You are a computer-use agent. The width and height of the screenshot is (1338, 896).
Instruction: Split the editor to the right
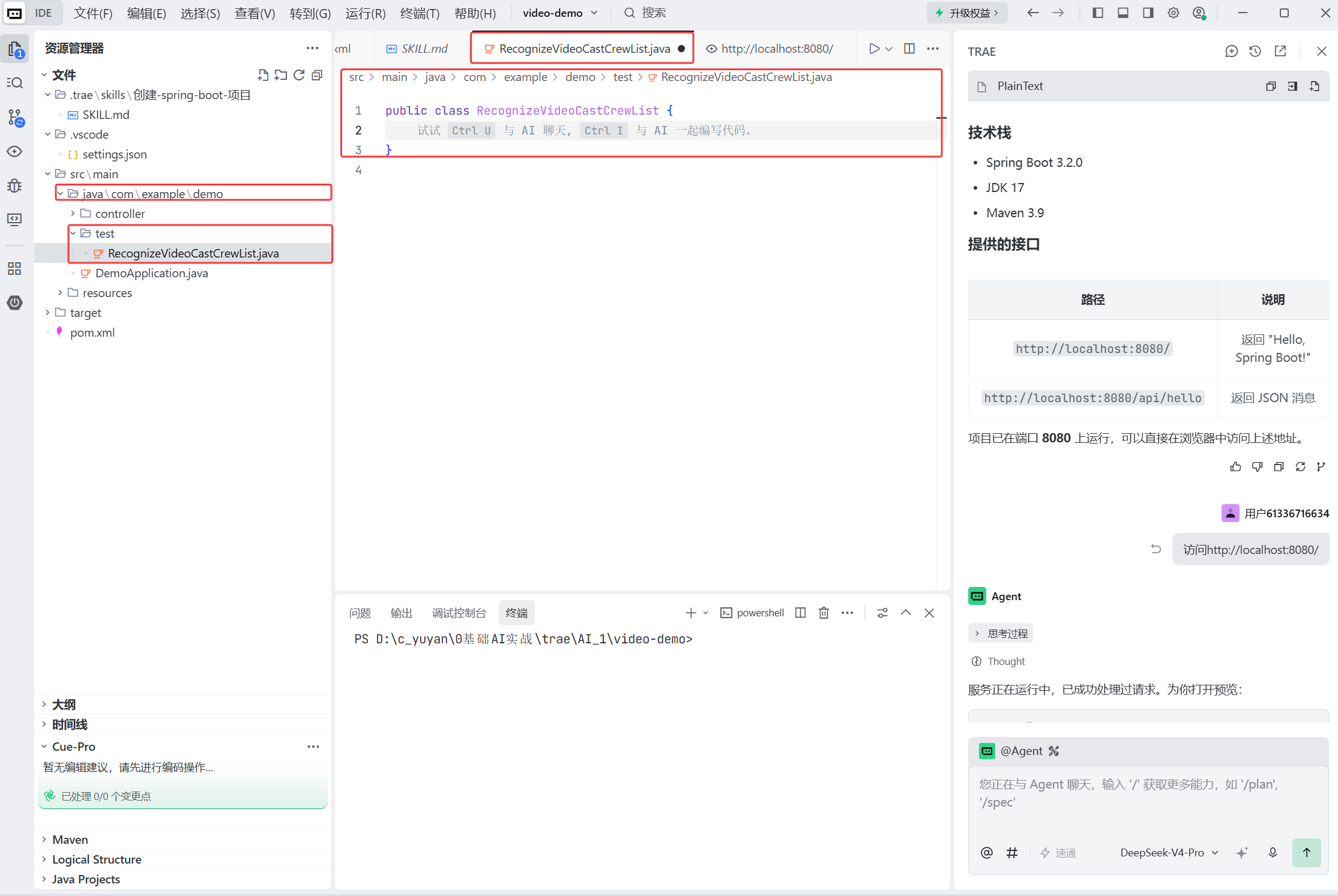pyautogui.click(x=909, y=49)
